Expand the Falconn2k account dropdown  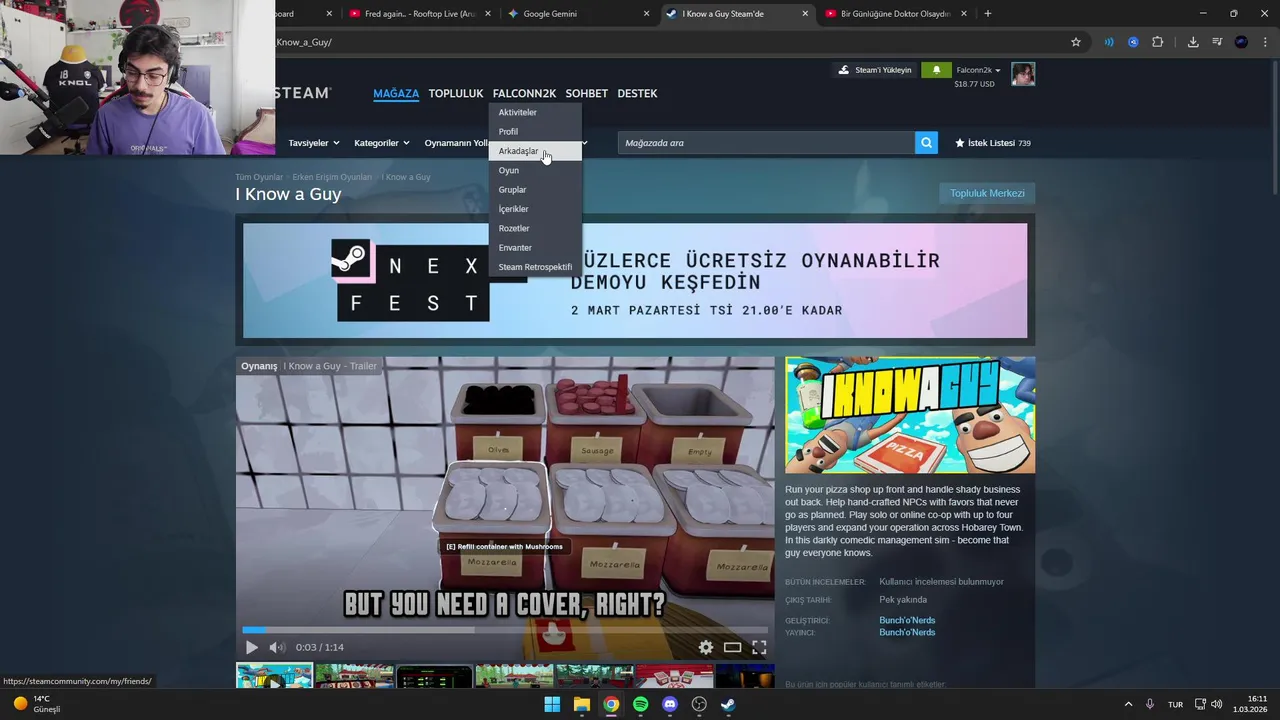click(x=978, y=70)
